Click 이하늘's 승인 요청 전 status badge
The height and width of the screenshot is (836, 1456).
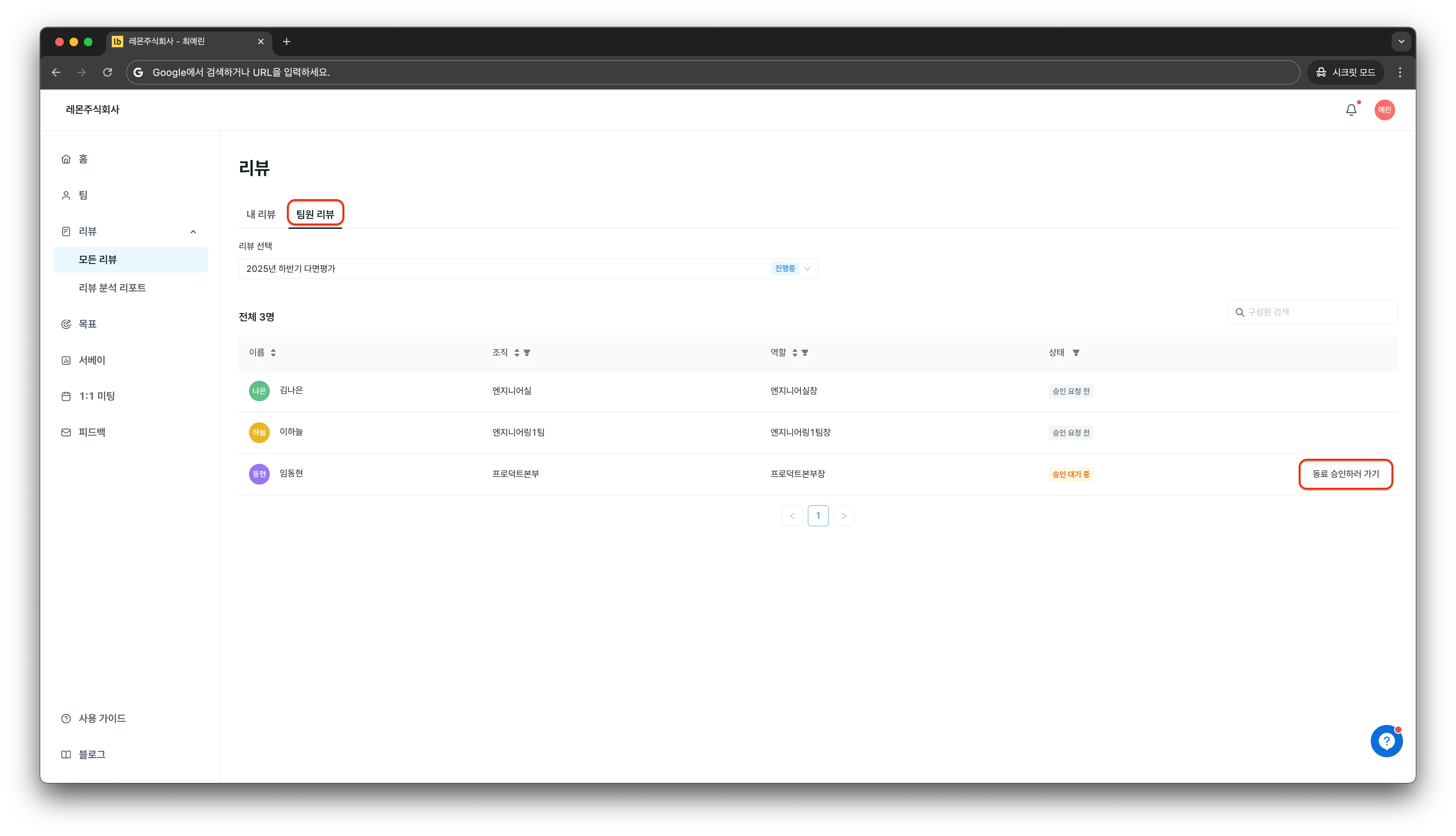[x=1071, y=432]
